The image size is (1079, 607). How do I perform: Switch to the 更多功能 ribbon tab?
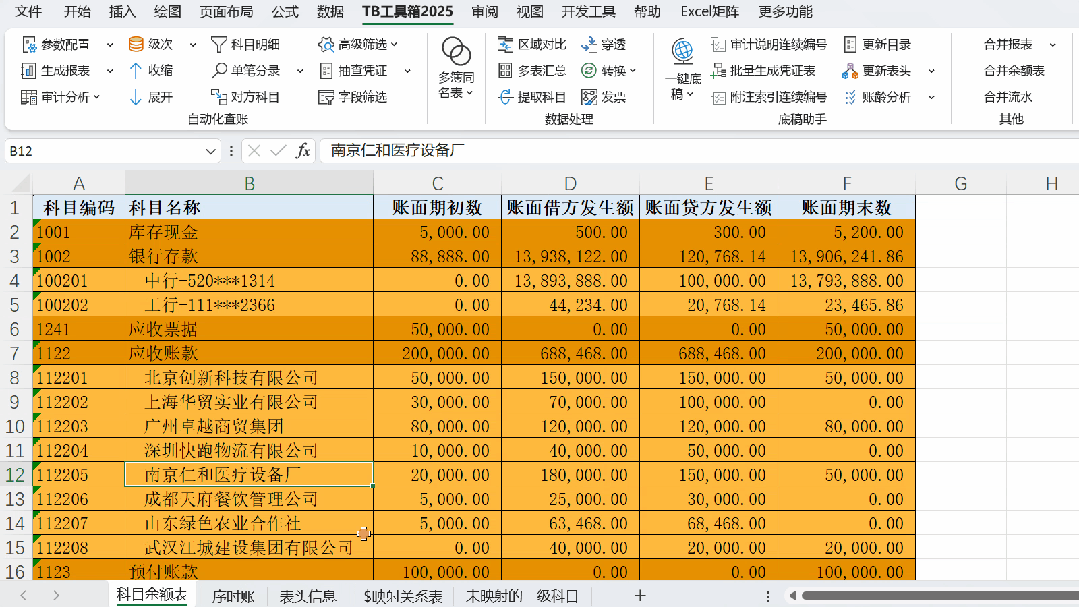point(786,12)
